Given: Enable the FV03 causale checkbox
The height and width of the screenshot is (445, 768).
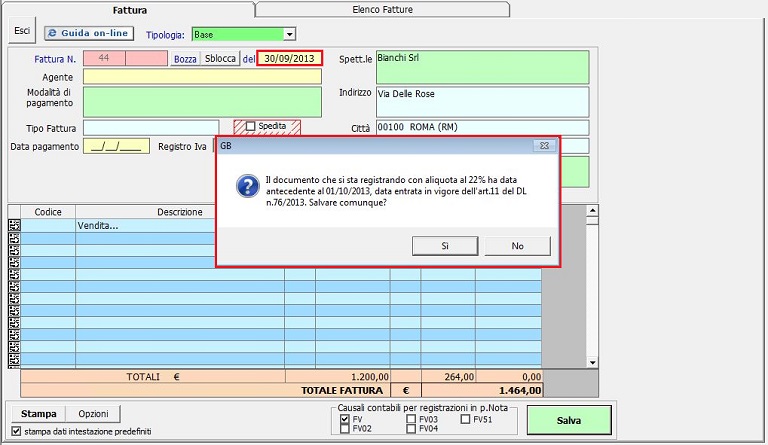Looking at the screenshot, I should 412,419.
